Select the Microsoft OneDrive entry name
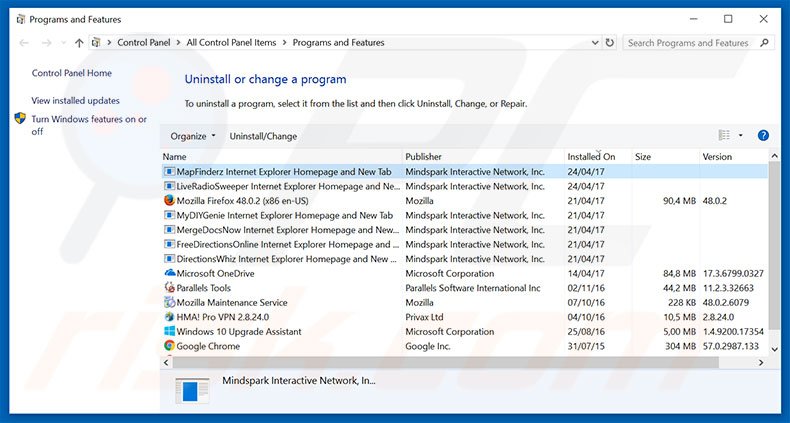790x423 pixels. pos(215,273)
